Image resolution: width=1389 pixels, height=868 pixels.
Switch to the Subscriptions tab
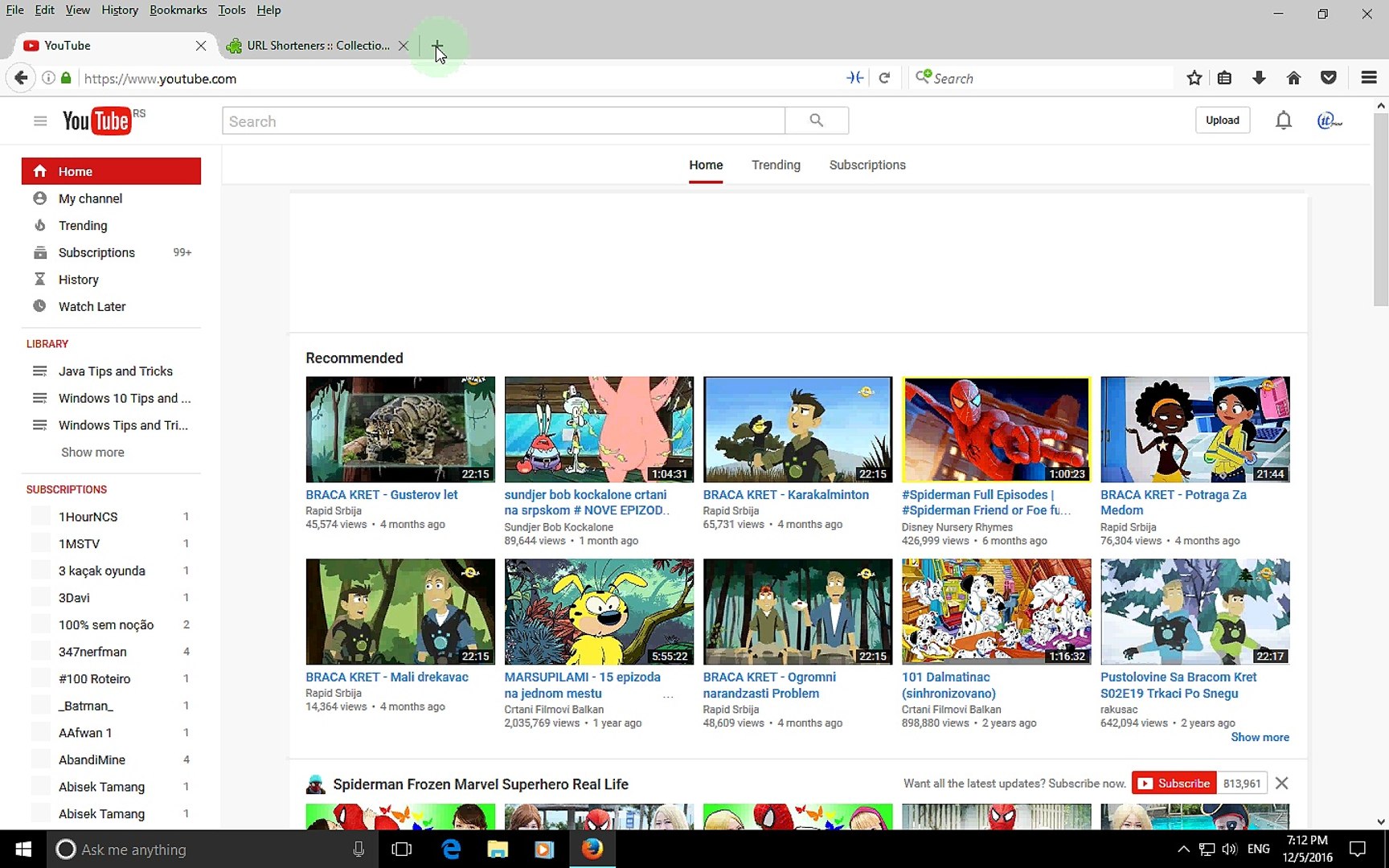click(867, 165)
